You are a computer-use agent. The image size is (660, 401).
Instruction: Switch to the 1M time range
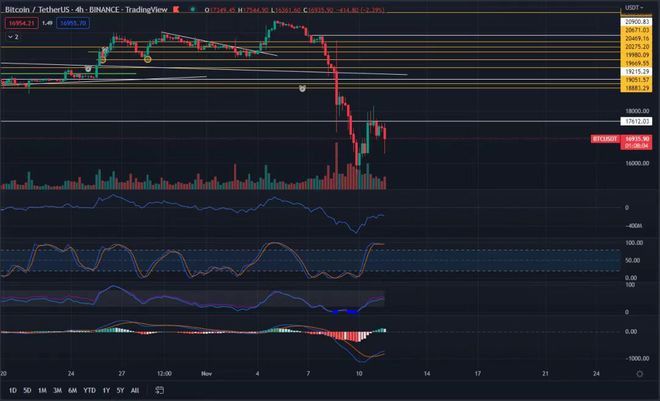point(43,390)
